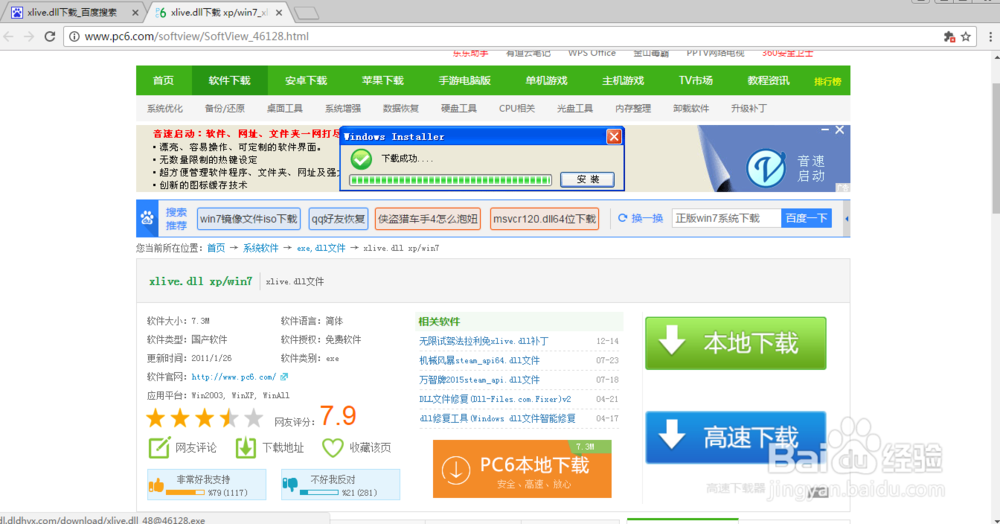This screenshot has width=1000, height=524.
Task: Bookmark this page with the star icon
Action: click(x=966, y=37)
